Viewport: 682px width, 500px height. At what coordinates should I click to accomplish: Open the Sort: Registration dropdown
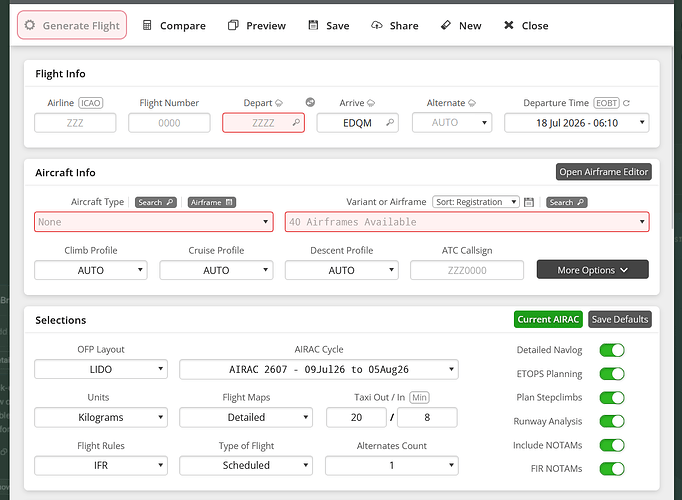(476, 202)
